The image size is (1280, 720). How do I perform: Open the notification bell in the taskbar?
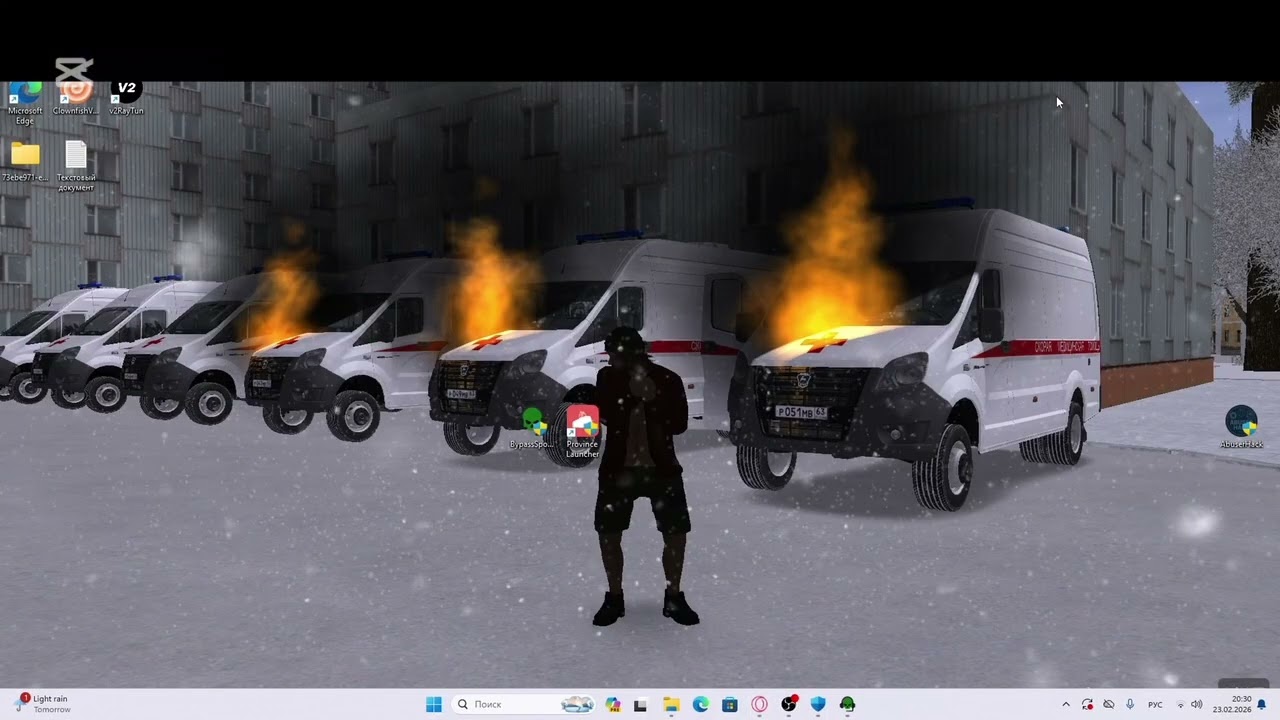pyautogui.click(x=1262, y=705)
